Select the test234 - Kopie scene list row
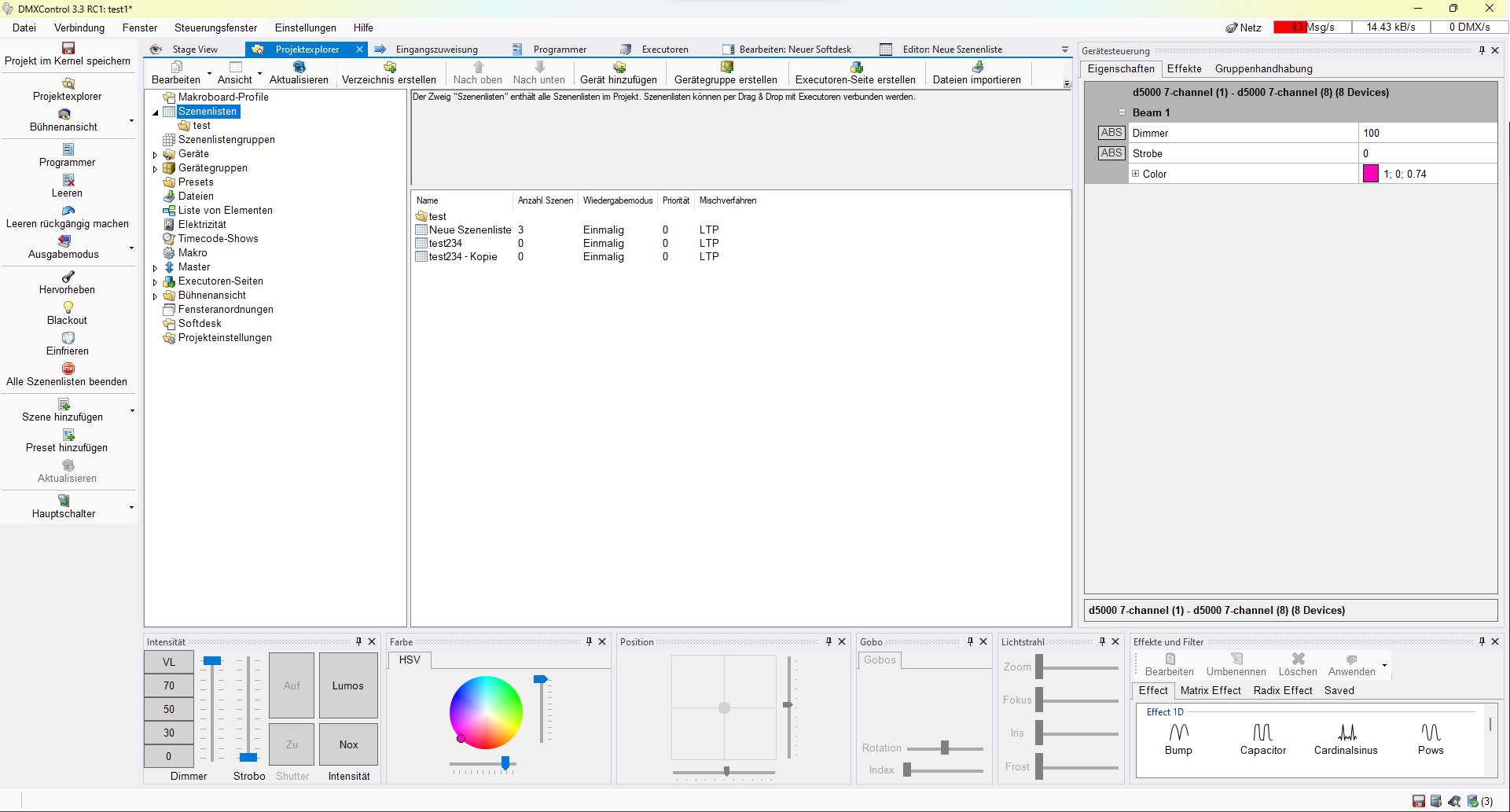1510x812 pixels. (463, 257)
